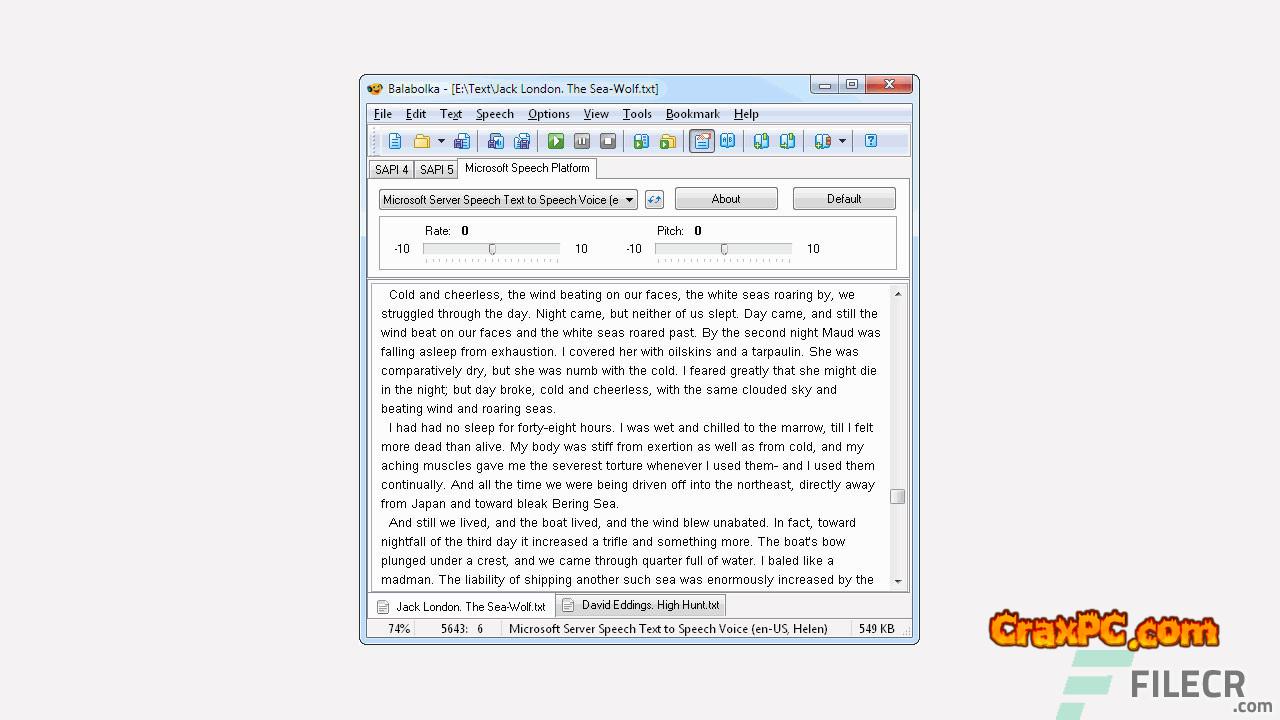Pause speech with the Pause button
Screen dimensions: 1280x720
tap(582, 141)
